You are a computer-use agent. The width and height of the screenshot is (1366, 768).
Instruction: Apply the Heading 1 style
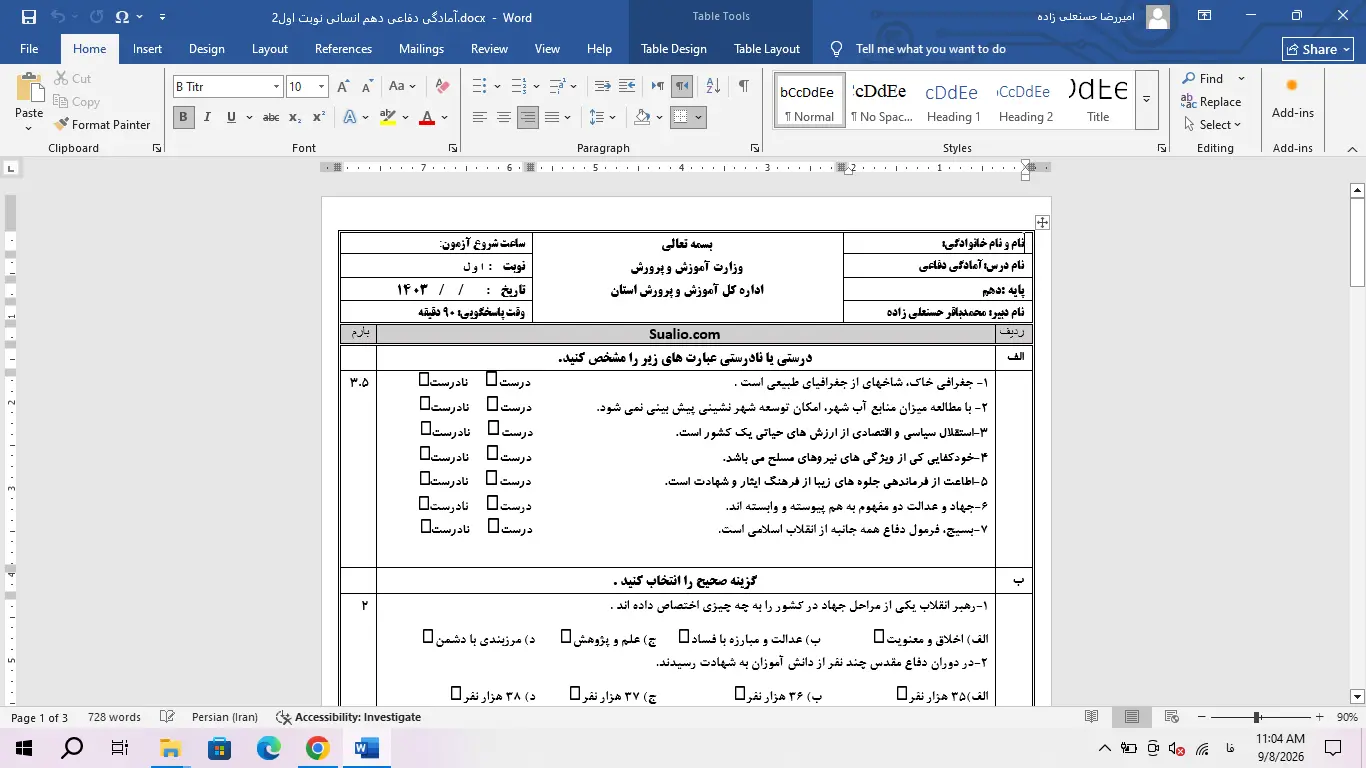tap(952, 99)
